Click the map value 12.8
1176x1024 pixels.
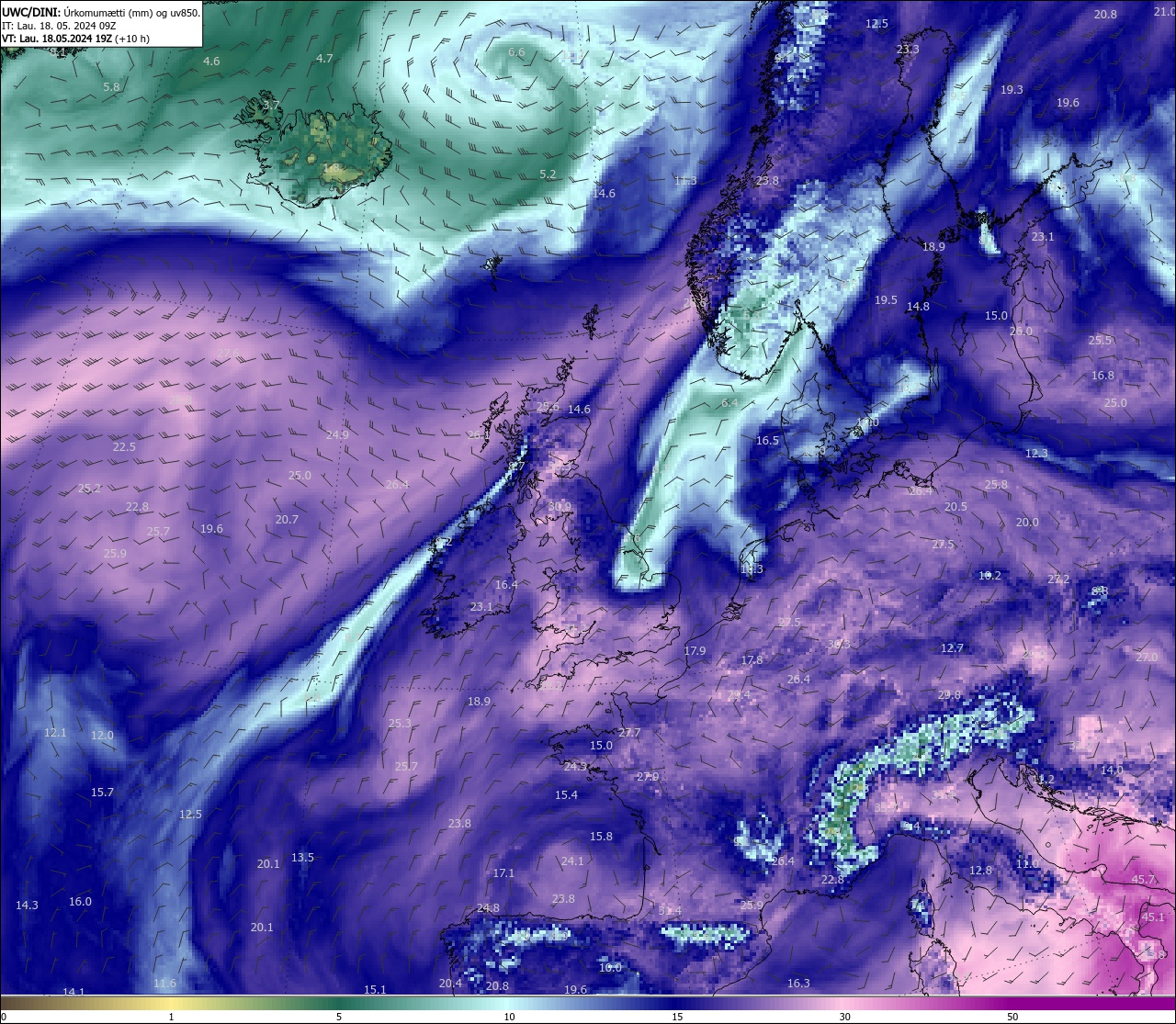980,870
